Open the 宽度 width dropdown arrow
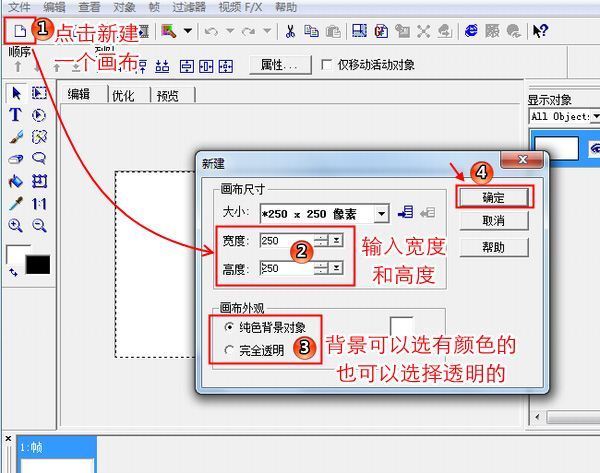 pos(336,240)
